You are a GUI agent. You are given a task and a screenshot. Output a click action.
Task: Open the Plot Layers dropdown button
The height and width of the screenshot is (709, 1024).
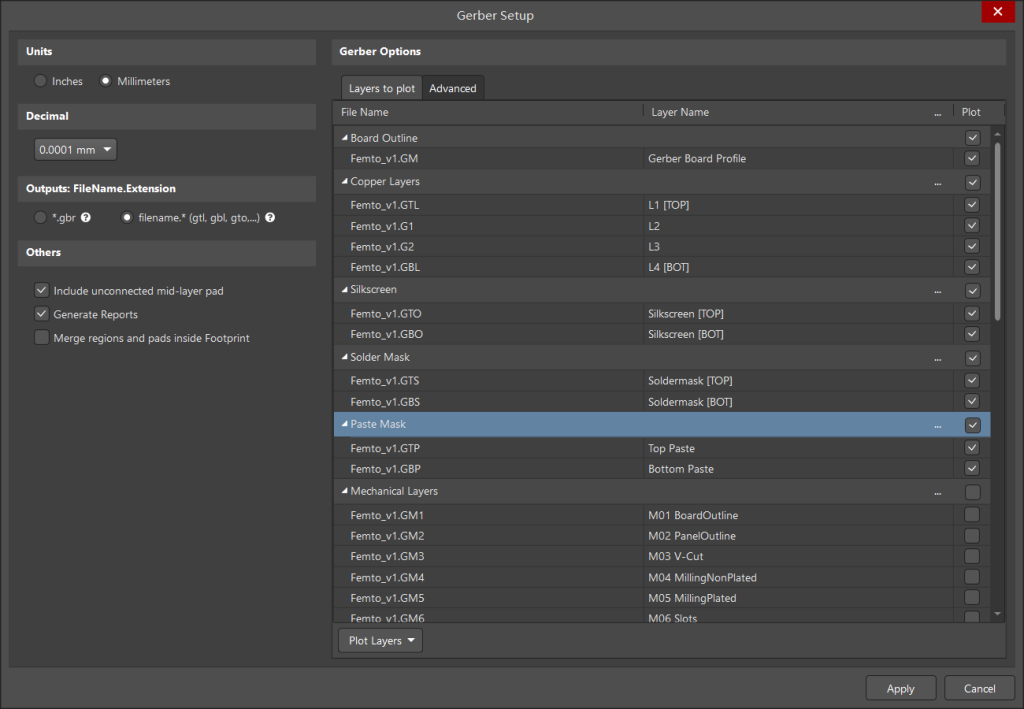pyautogui.click(x=380, y=640)
